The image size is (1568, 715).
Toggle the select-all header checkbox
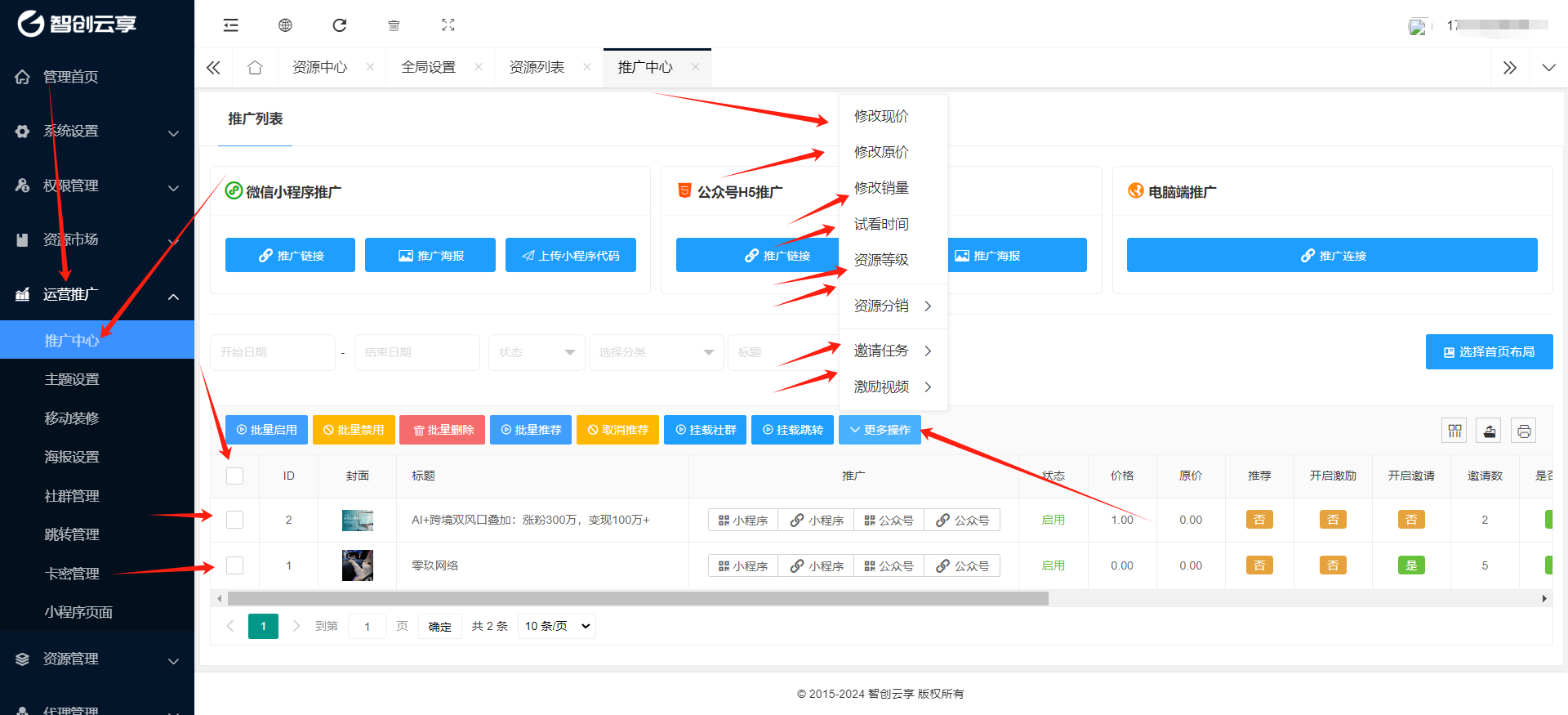pos(235,476)
